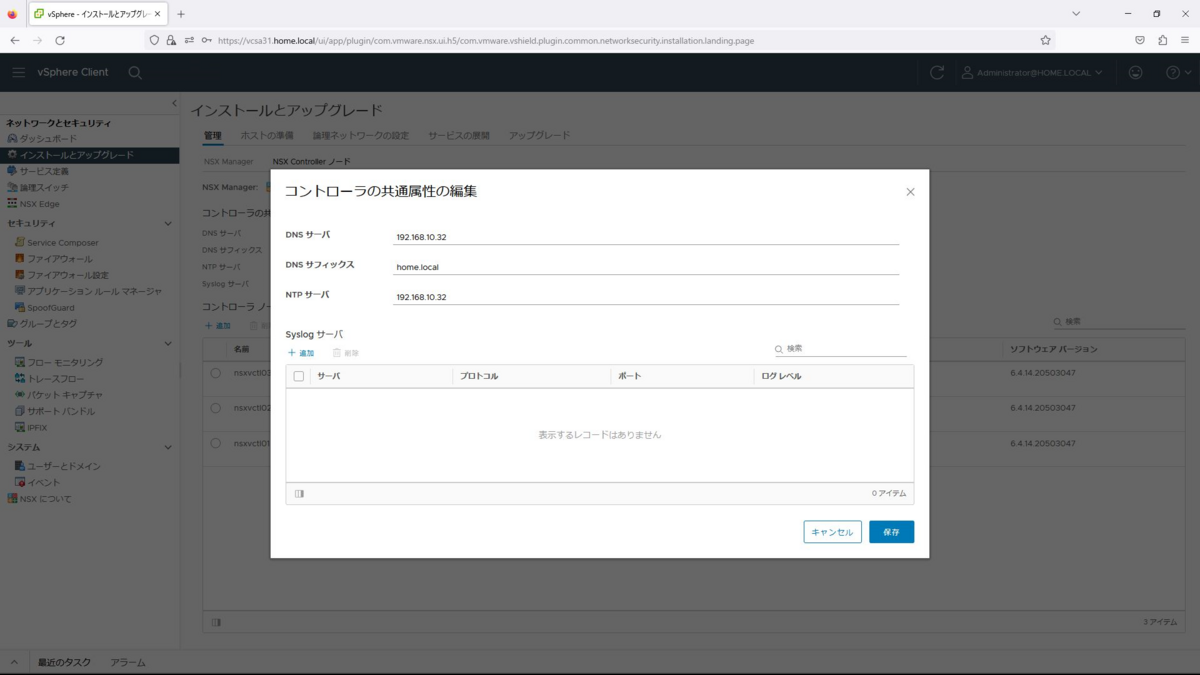Click the DNS サフィックス input field
The height and width of the screenshot is (675, 1200).
tap(646, 267)
